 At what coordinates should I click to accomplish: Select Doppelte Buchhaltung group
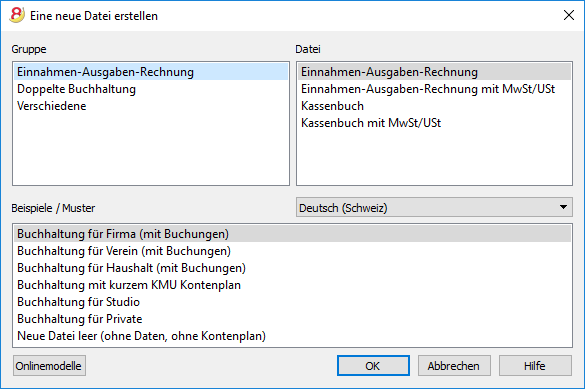point(151,89)
